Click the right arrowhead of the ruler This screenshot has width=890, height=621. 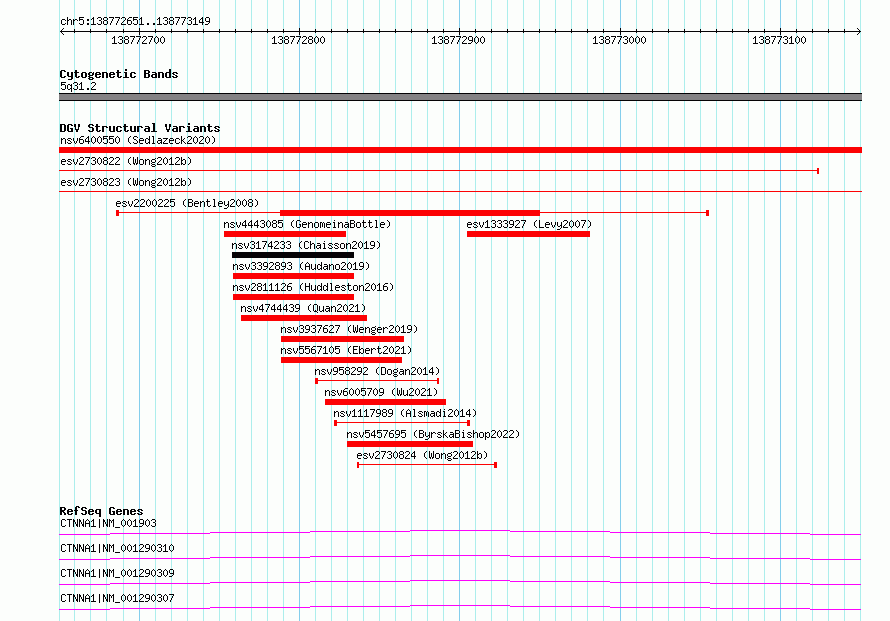click(x=859, y=31)
